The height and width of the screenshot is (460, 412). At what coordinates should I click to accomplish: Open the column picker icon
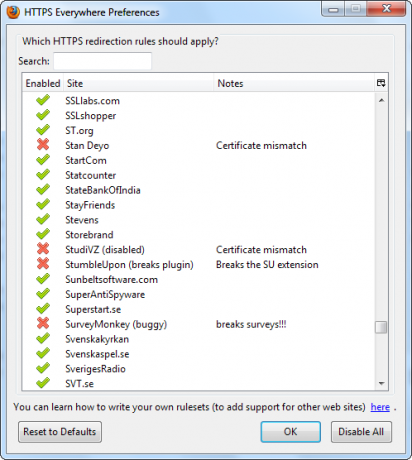[x=381, y=83]
